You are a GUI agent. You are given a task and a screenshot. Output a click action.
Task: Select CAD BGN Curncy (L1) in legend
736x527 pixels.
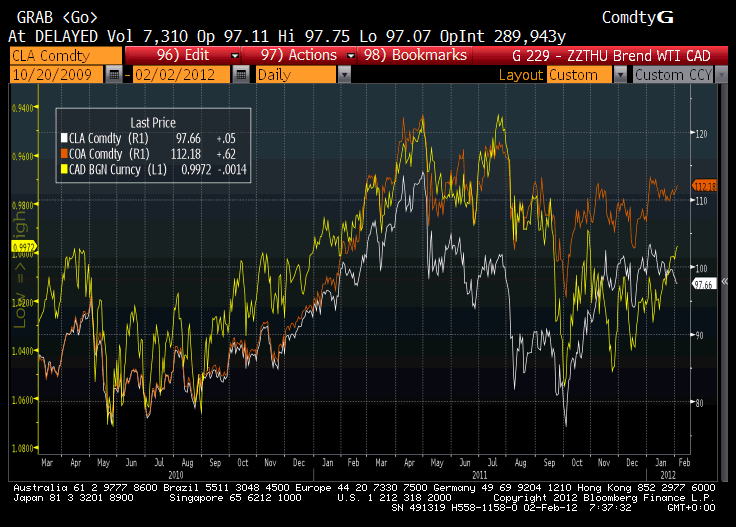point(118,169)
